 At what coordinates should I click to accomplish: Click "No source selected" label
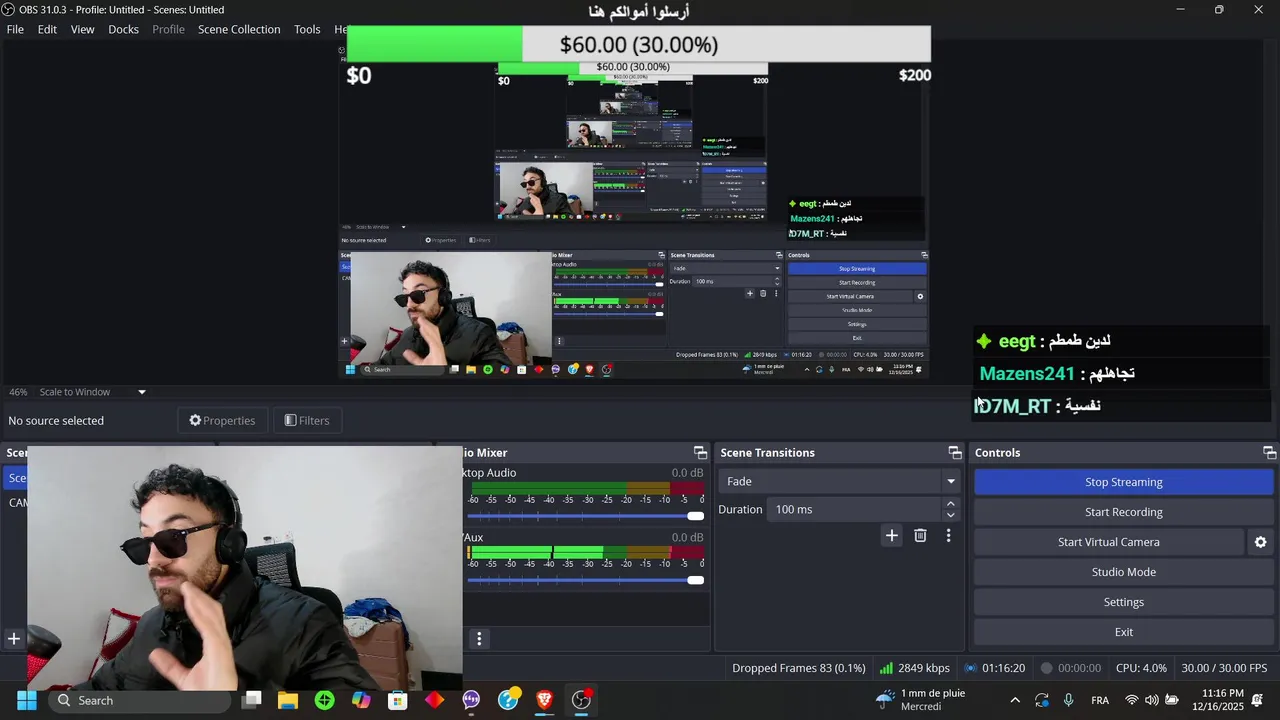coord(56,420)
